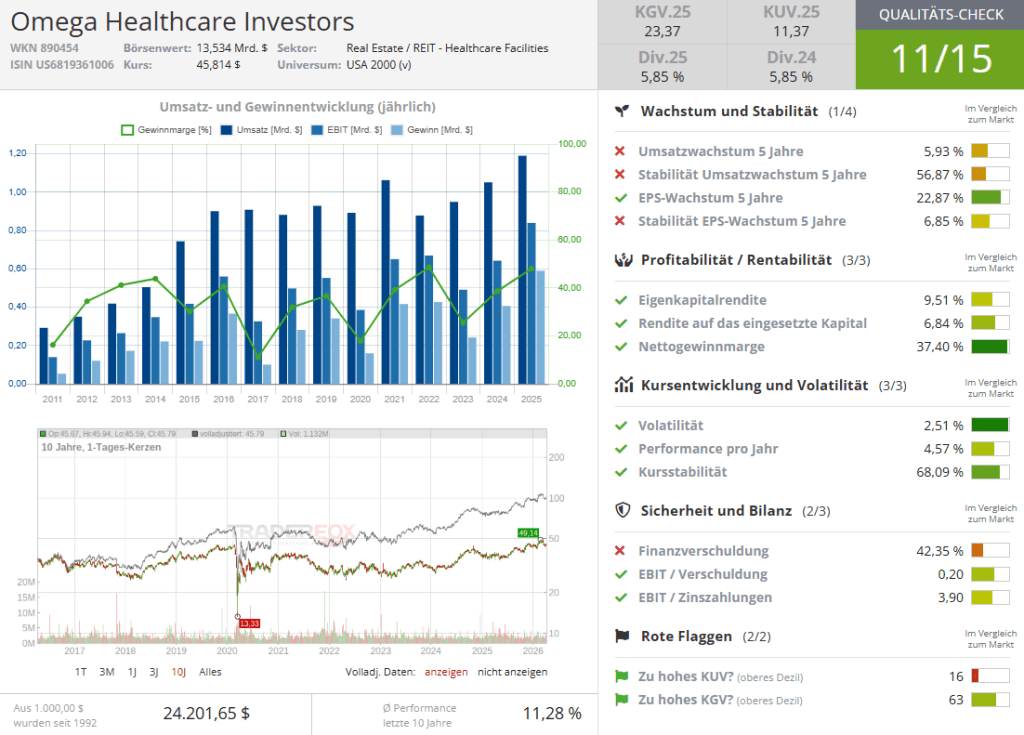Click the rating bar for Eigenkapitalrendite

coord(989,300)
